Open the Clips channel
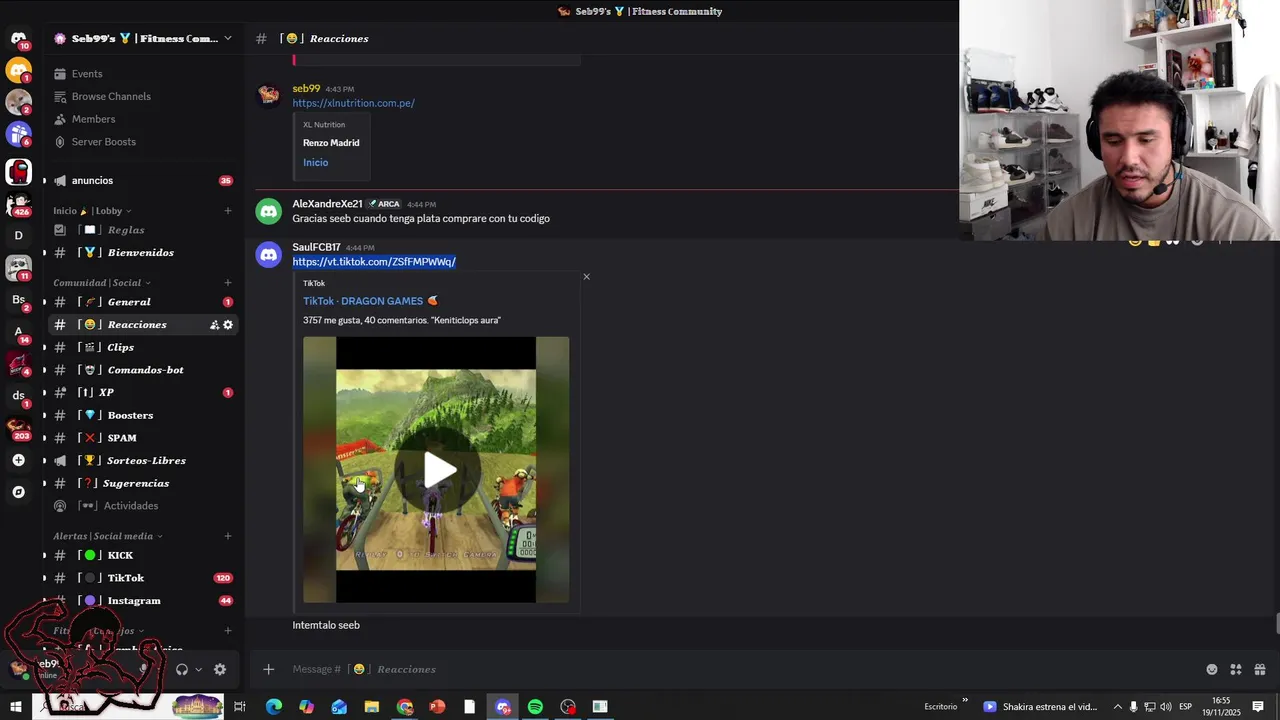This screenshot has width=1280, height=720. coord(120,347)
